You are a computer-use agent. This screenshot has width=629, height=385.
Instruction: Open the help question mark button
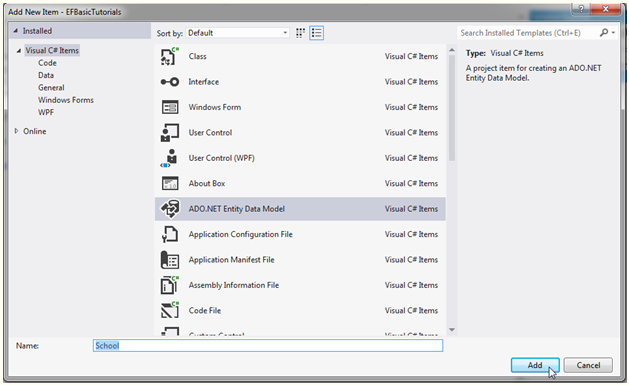(581, 9)
